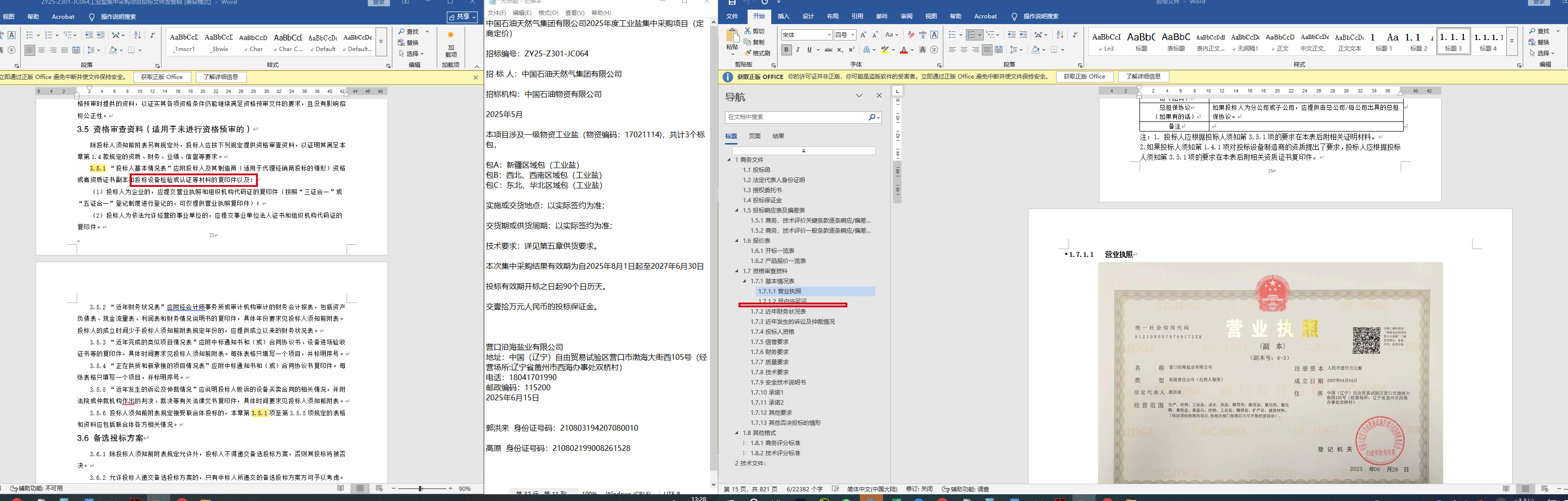Click Cut (剪切) in the clipboard group
The image size is (1568, 501).
[x=755, y=31]
